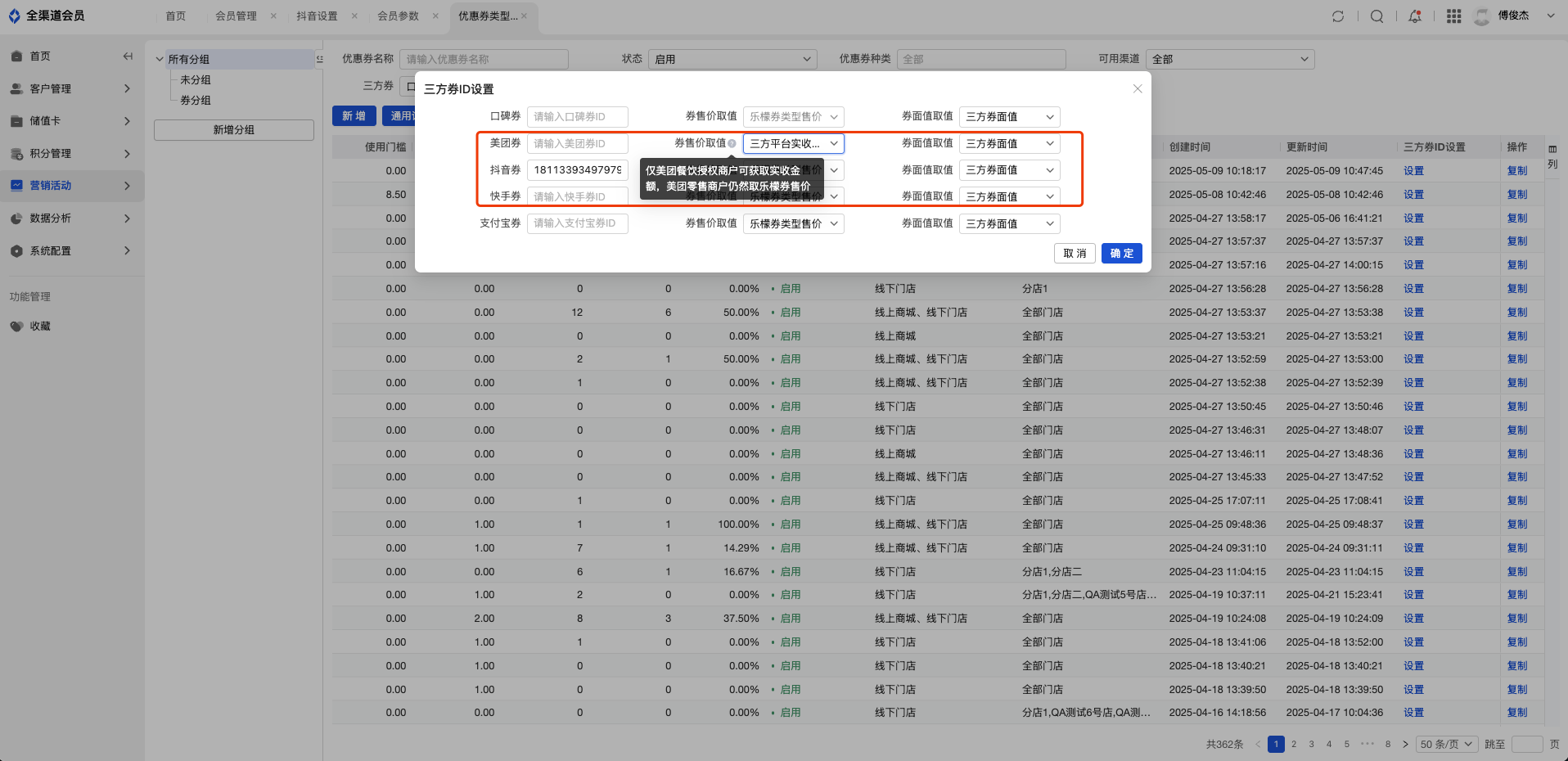Image resolution: width=1568 pixels, height=761 pixels.
Task: Click the 数据分析 sidebar icon
Action: 16,218
